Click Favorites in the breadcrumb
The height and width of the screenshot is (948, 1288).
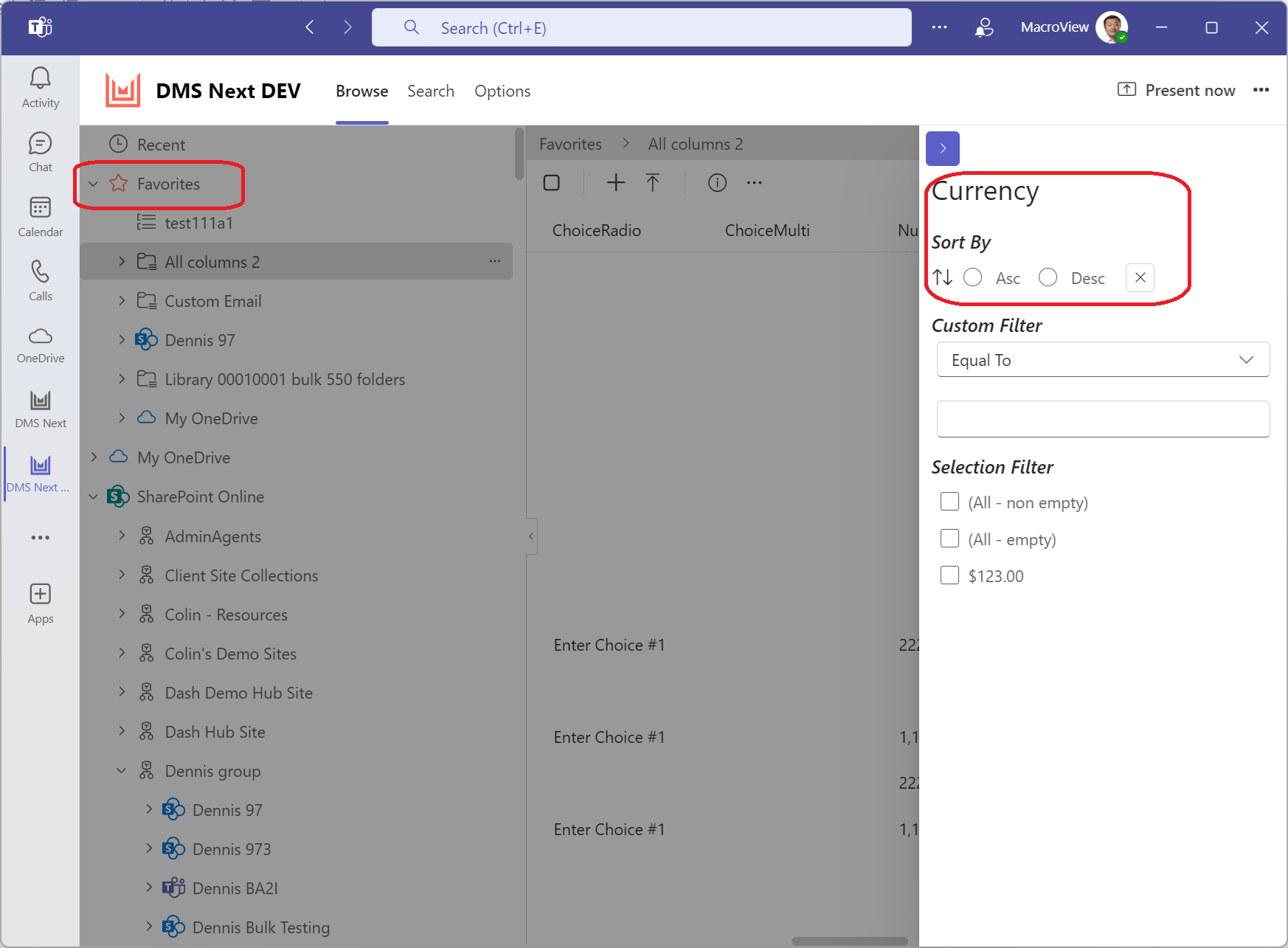coord(570,144)
